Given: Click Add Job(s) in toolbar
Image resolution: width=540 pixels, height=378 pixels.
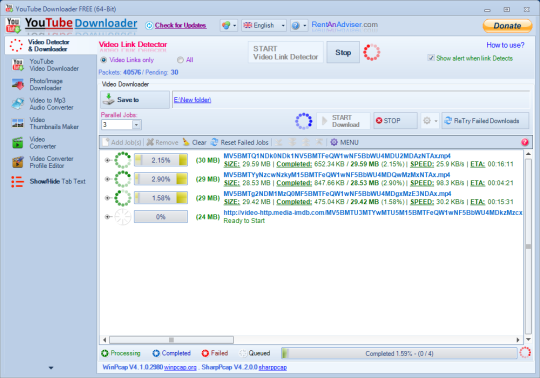Looking at the screenshot, I should [122, 142].
